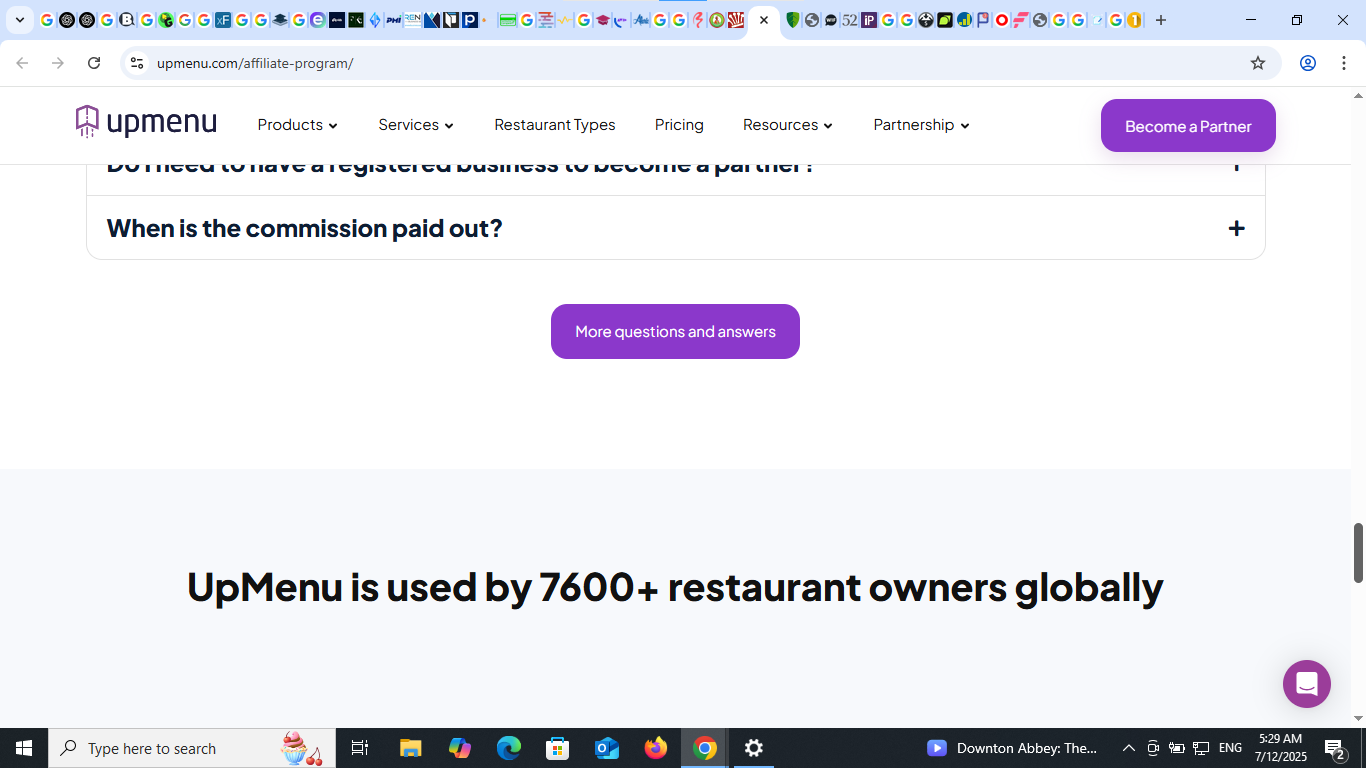The image size is (1366, 768).
Task: Open File Explorer from the taskbar
Action: (x=411, y=748)
